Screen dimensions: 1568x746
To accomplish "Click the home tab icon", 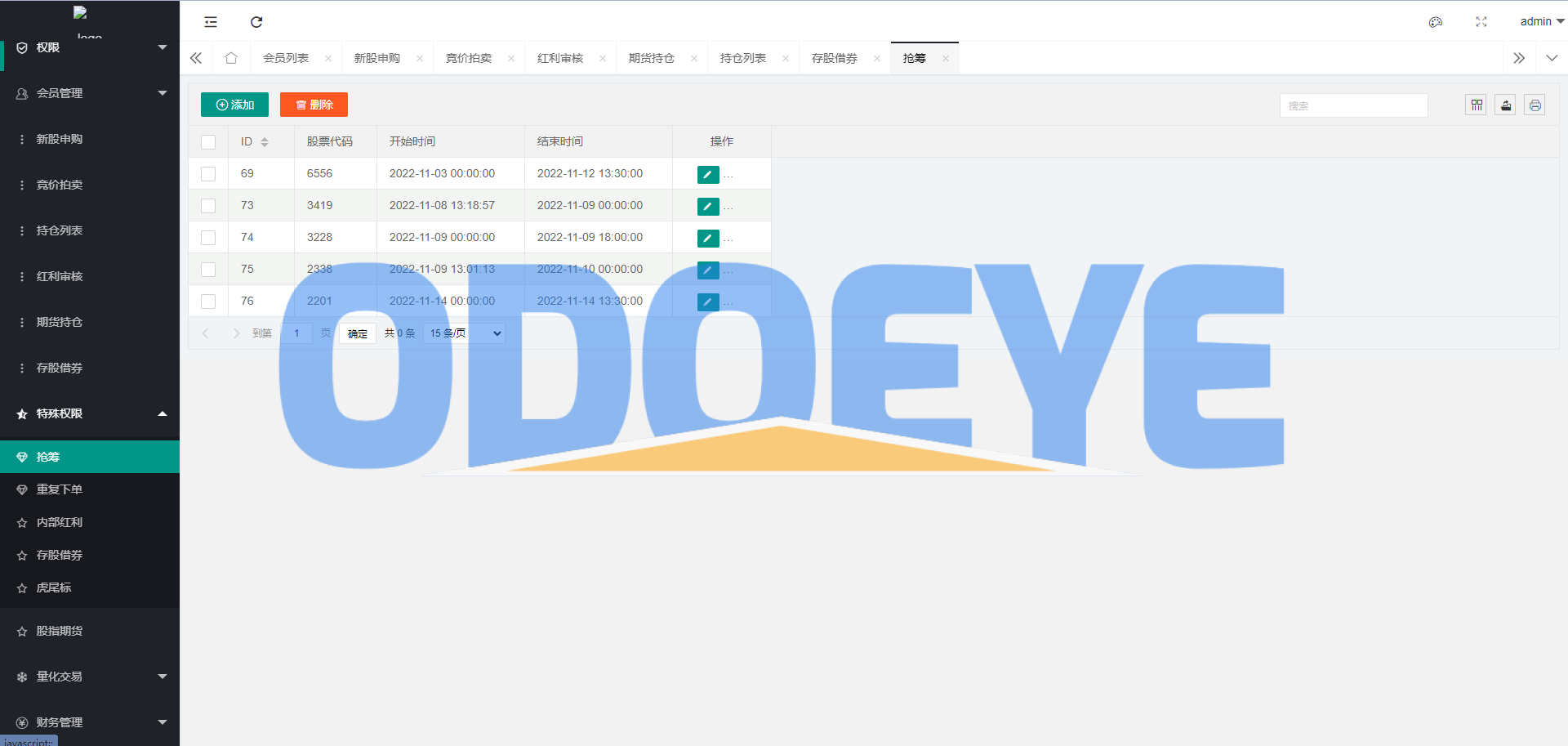I will [x=231, y=58].
